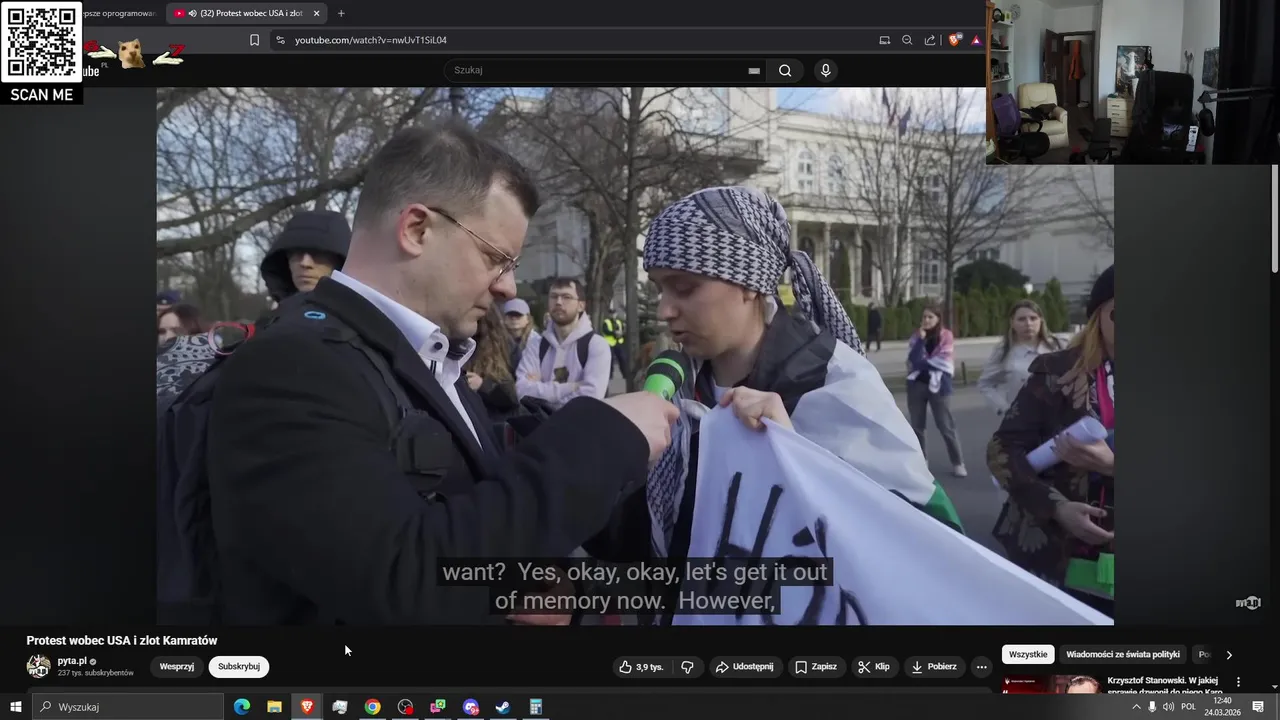Select Wiadomości ze świata polityki chip

tap(1123, 655)
